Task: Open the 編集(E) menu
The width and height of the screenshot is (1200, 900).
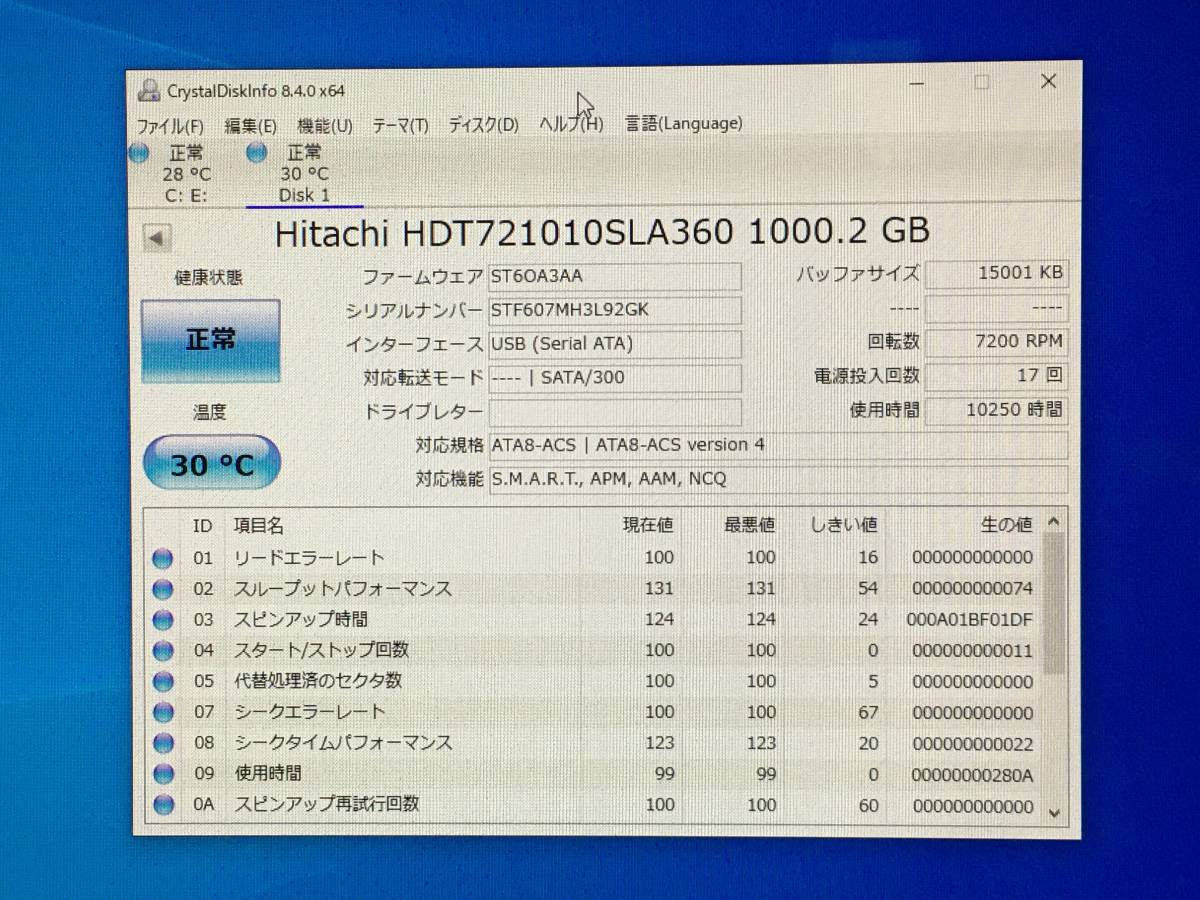Action: 250,125
